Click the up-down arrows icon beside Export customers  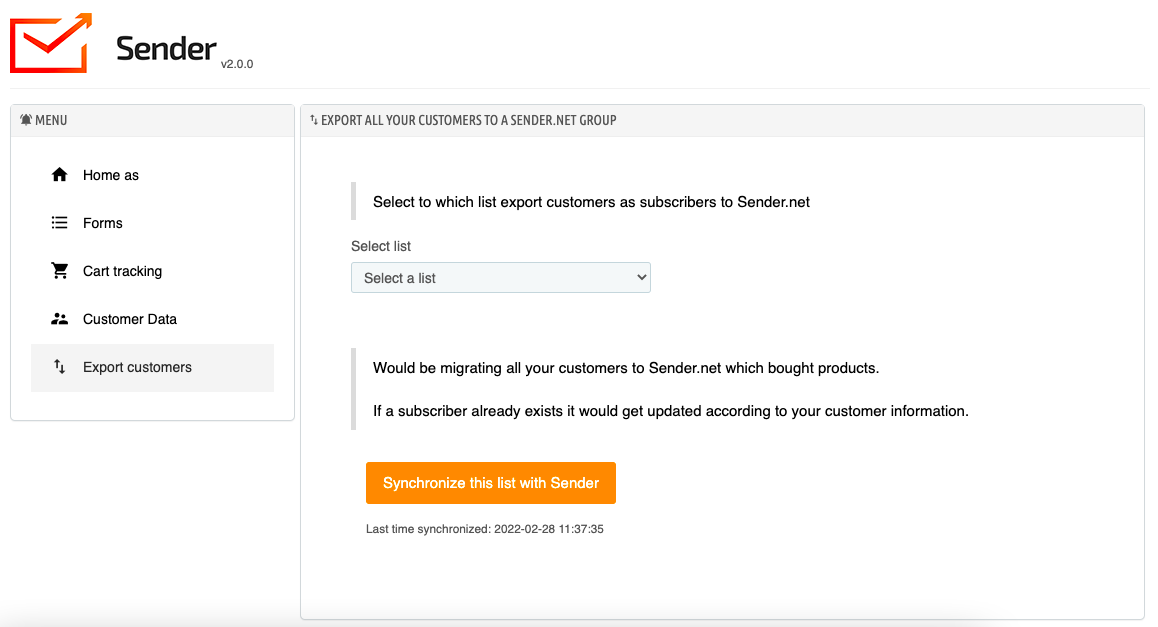(x=60, y=367)
